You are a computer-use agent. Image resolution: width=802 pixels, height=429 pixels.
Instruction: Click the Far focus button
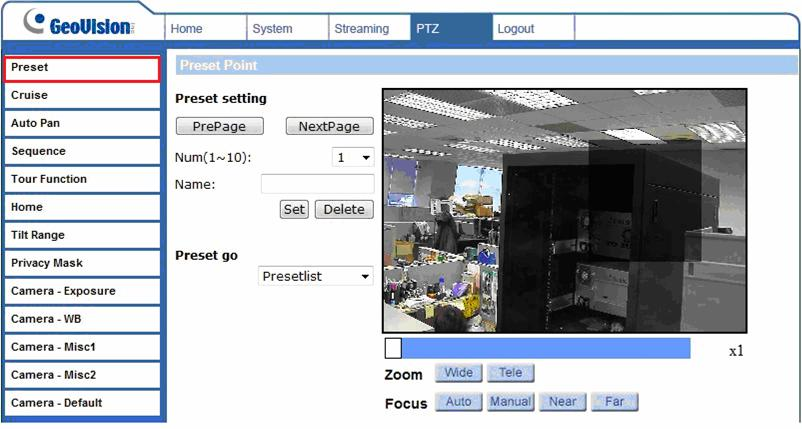(x=614, y=402)
